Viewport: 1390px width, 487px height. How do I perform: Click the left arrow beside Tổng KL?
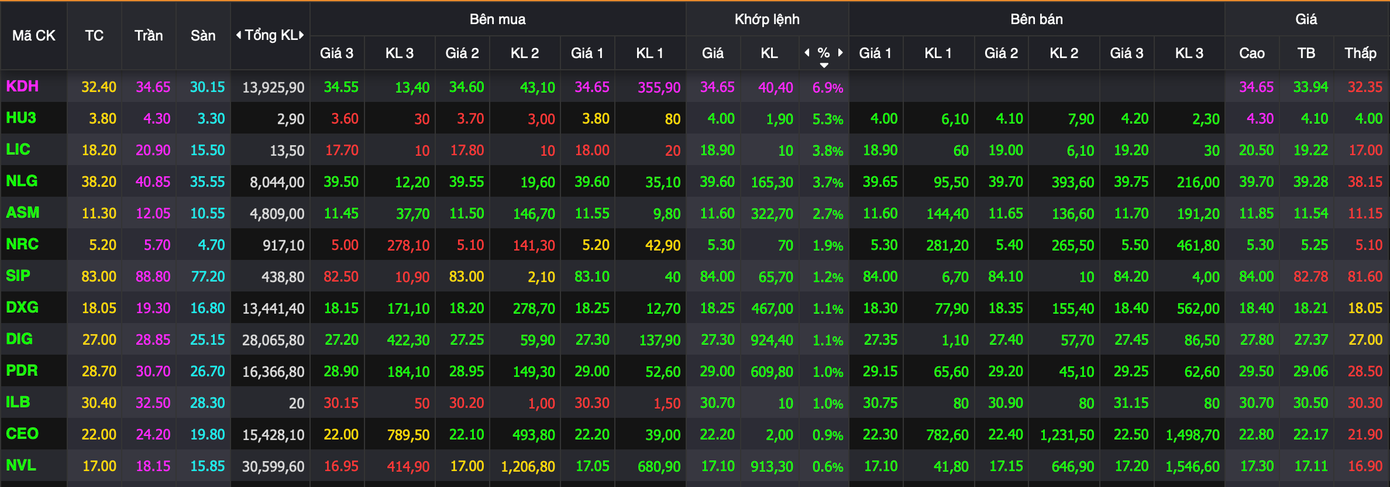(239, 35)
